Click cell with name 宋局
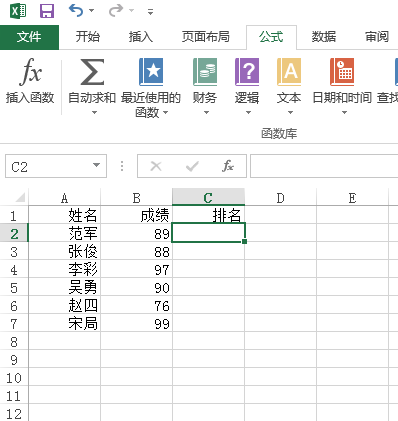Screen dimensions: 398x421 [65, 323]
